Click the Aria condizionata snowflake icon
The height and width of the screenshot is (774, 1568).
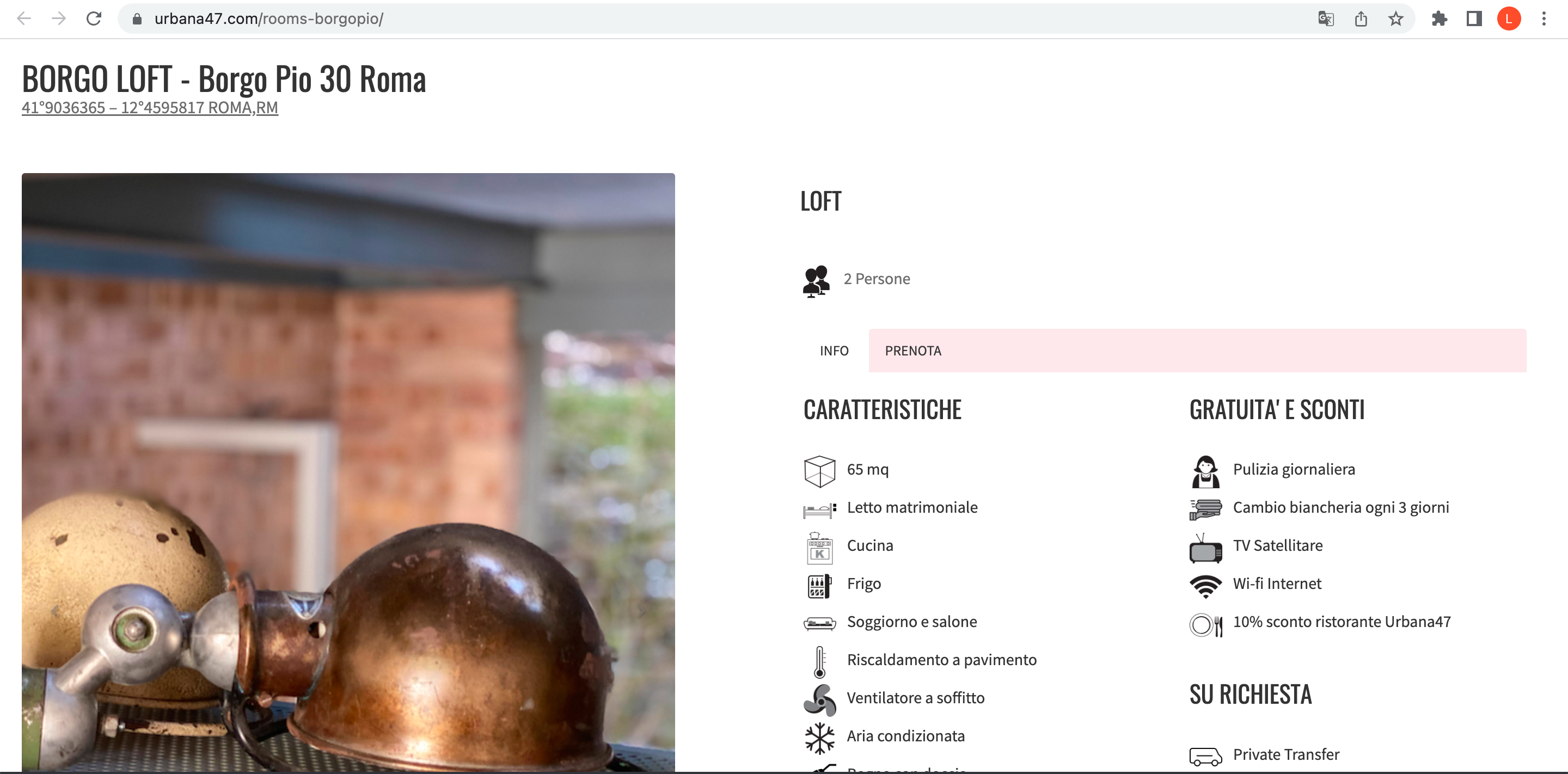tap(819, 738)
